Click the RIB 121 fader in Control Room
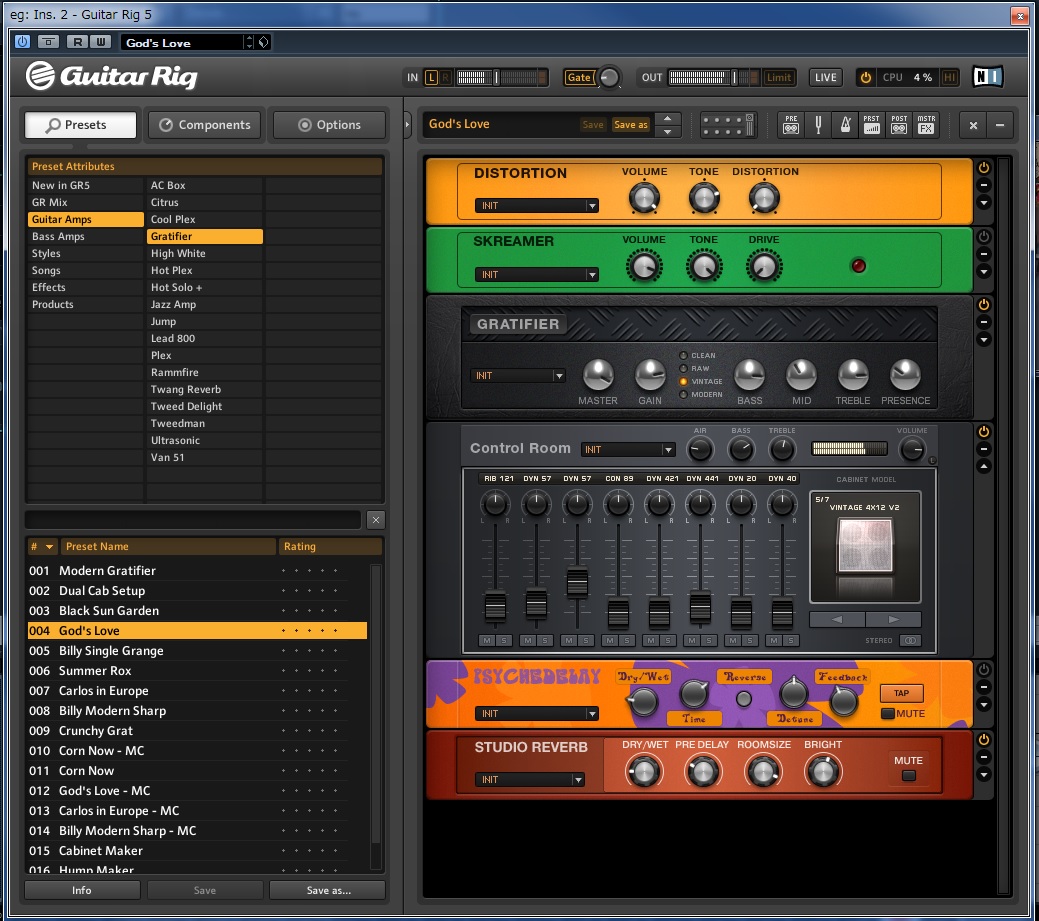The image size is (1039, 921). [x=495, y=606]
